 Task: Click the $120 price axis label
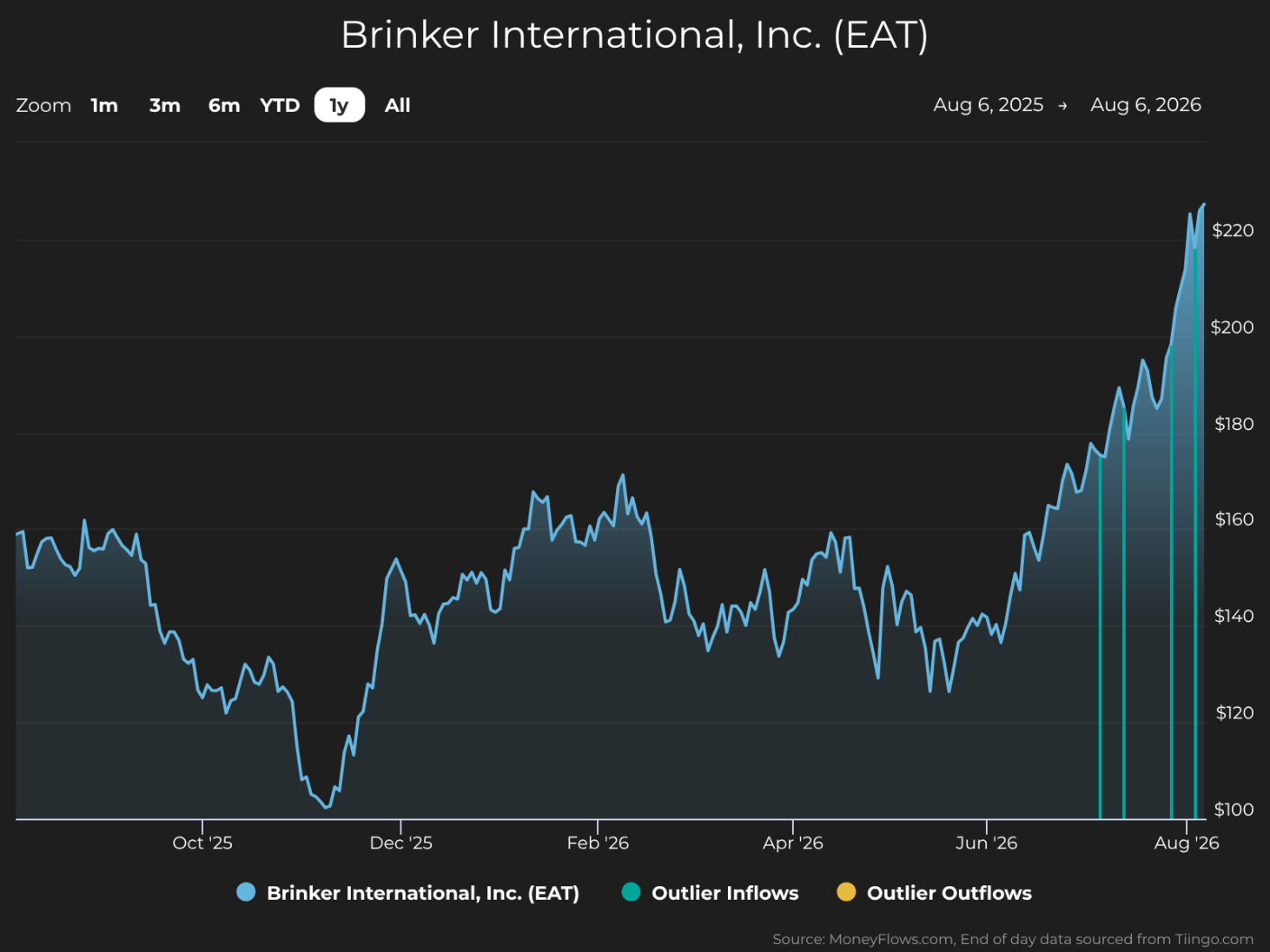(x=1235, y=713)
